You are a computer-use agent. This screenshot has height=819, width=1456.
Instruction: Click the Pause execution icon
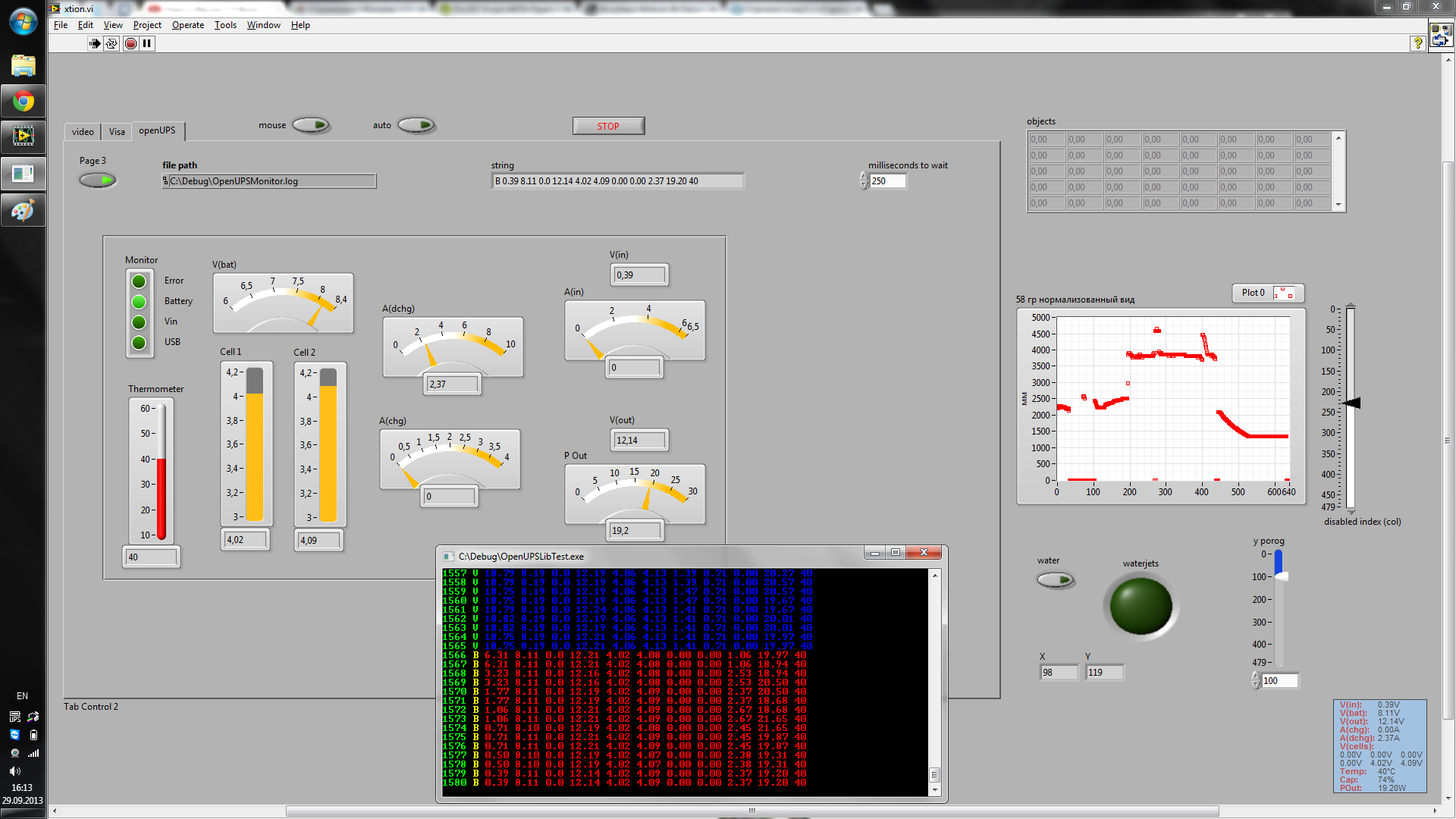click(147, 43)
